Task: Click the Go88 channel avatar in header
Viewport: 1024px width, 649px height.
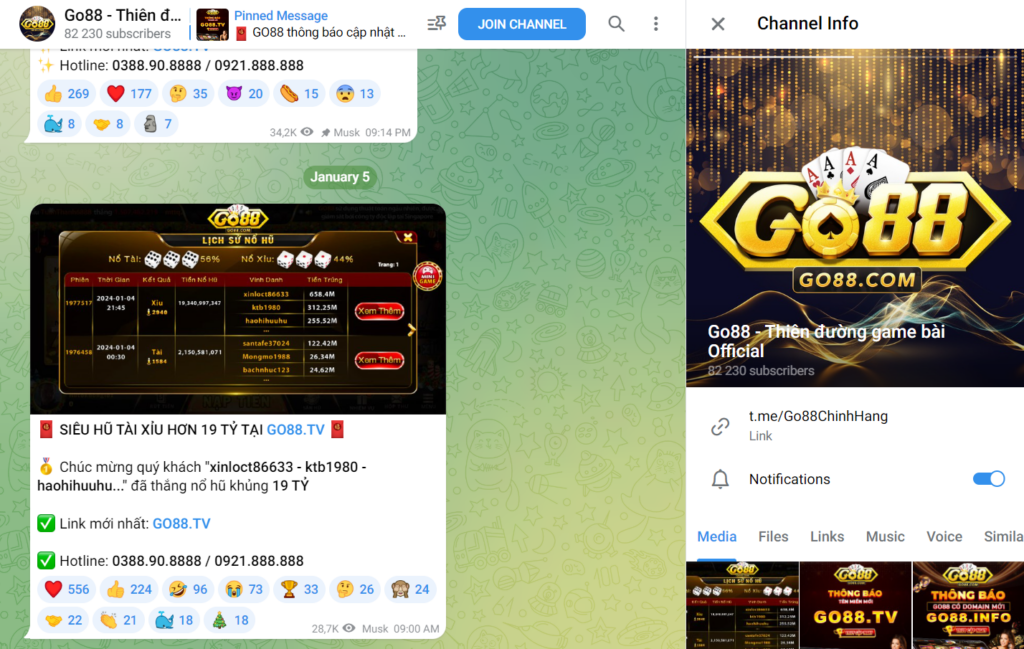Action: (37, 24)
